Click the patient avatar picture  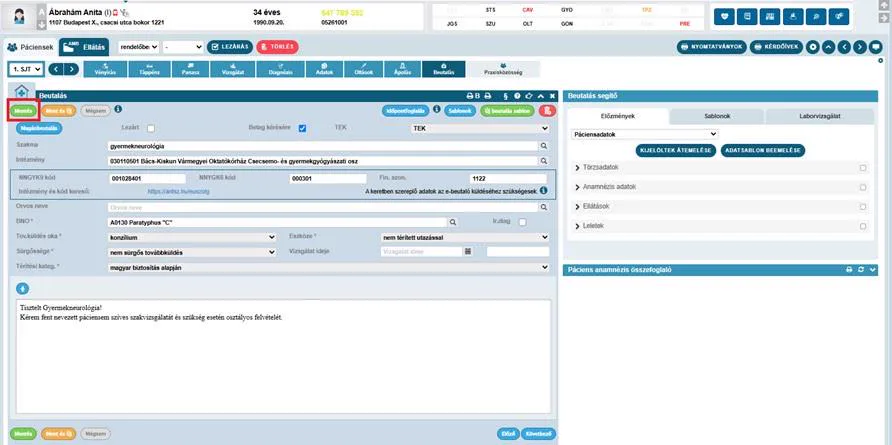pyautogui.click(x=18, y=17)
